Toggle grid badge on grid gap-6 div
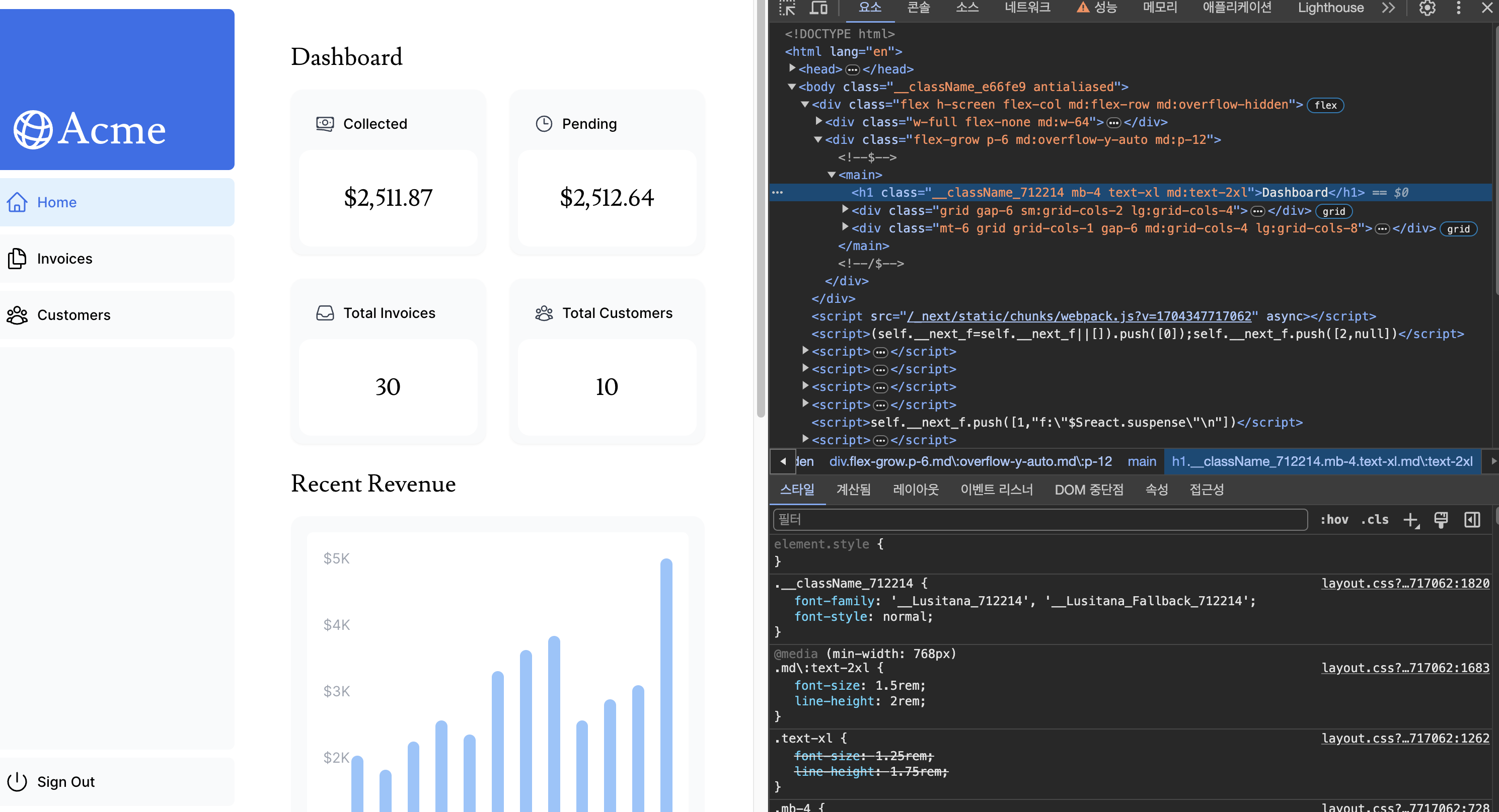Screen dimensions: 1499x812 click(x=1334, y=211)
